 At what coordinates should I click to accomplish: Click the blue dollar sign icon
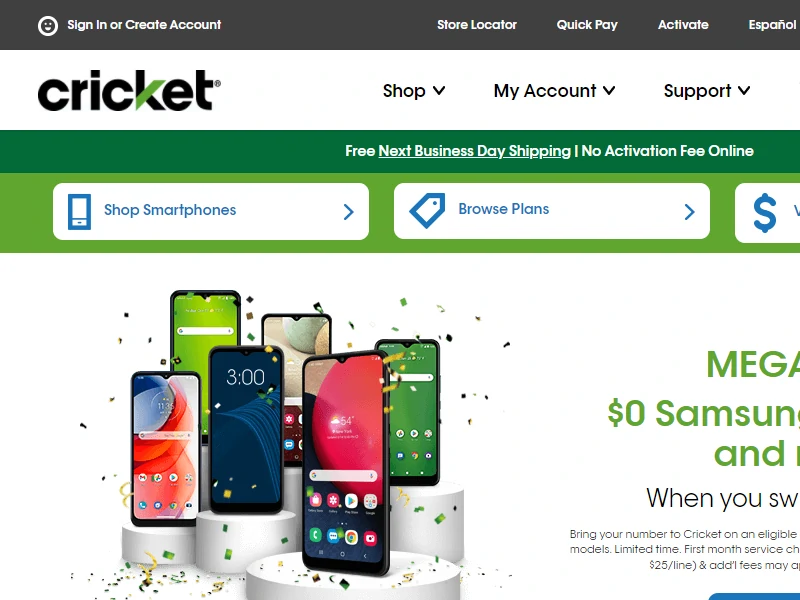click(765, 212)
